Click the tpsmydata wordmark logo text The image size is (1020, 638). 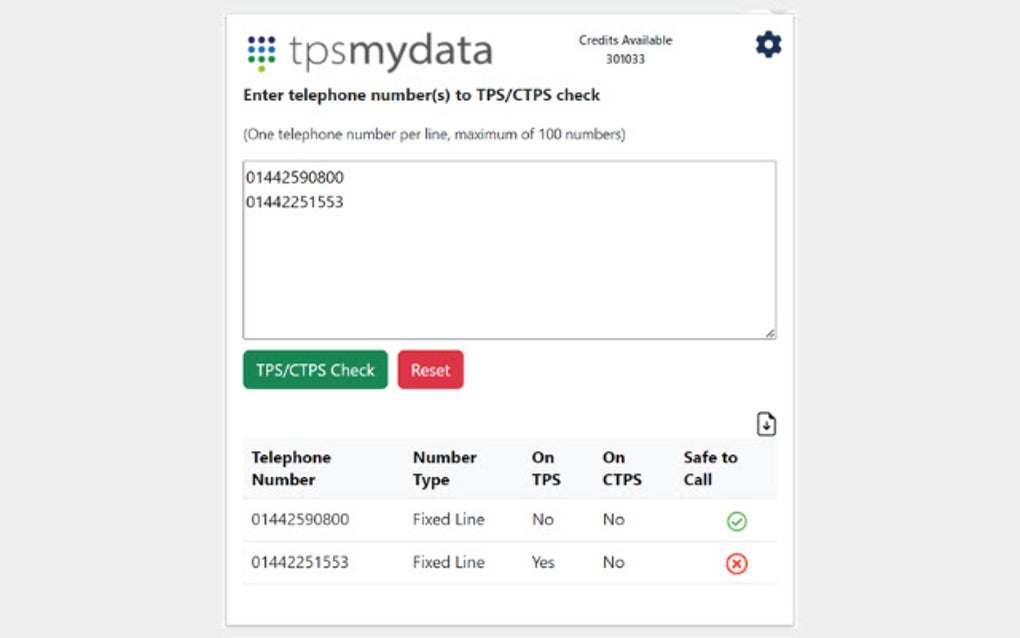point(390,50)
